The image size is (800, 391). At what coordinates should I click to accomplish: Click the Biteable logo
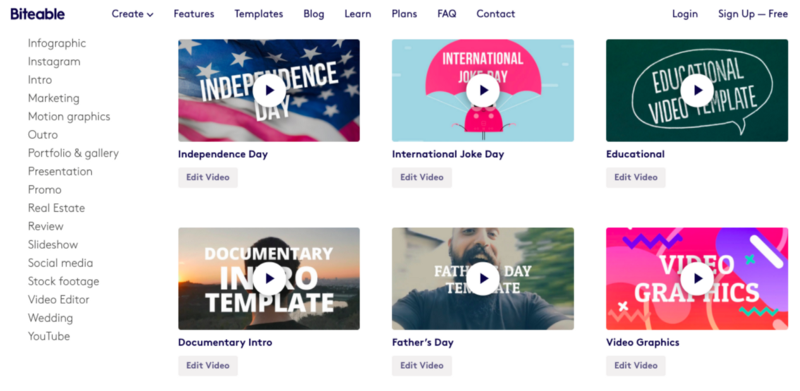click(37, 14)
